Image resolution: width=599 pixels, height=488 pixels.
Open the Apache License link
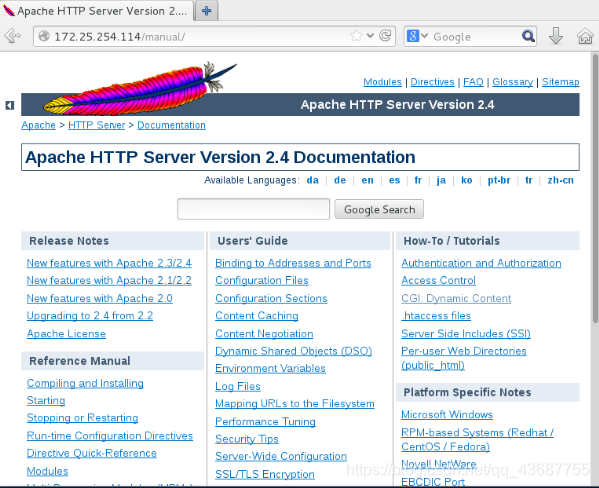(x=66, y=334)
